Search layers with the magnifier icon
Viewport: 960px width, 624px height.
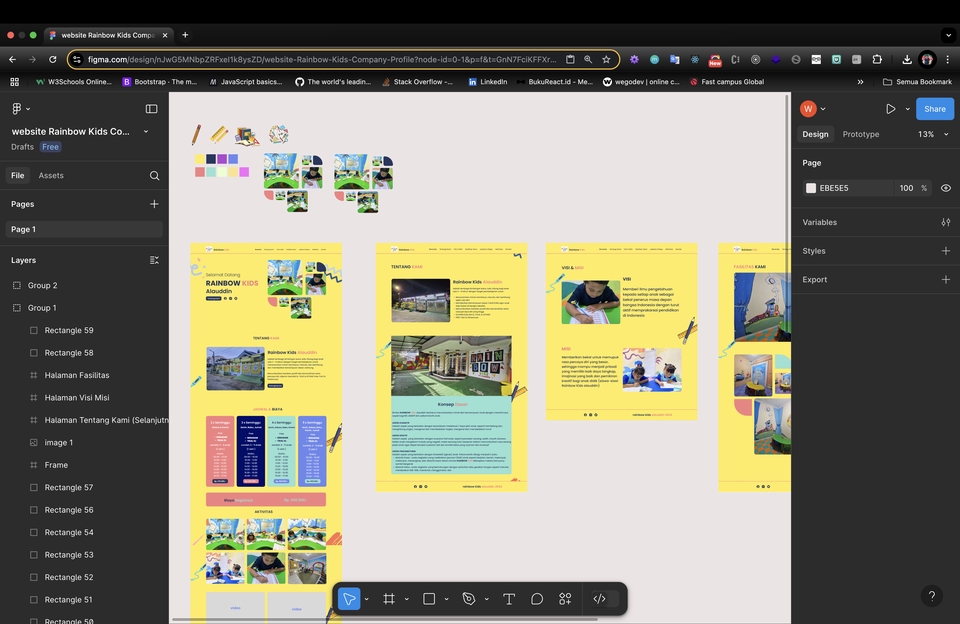coord(154,176)
